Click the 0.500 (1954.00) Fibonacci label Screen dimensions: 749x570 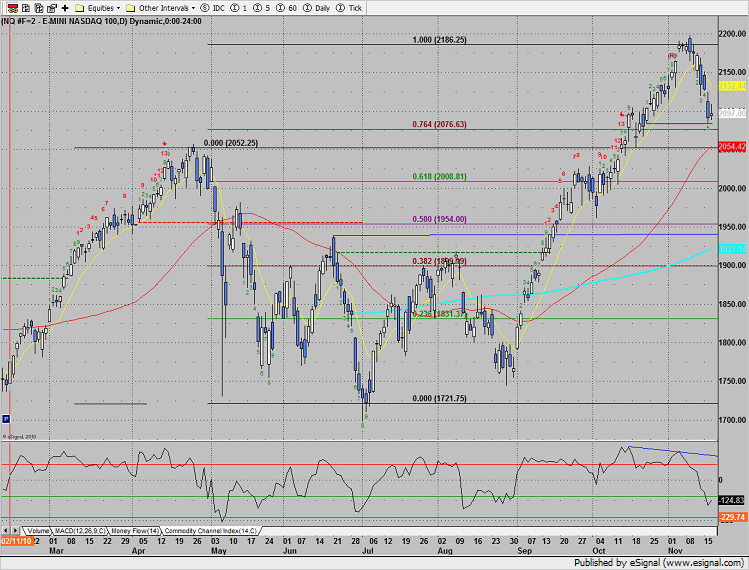(439, 219)
